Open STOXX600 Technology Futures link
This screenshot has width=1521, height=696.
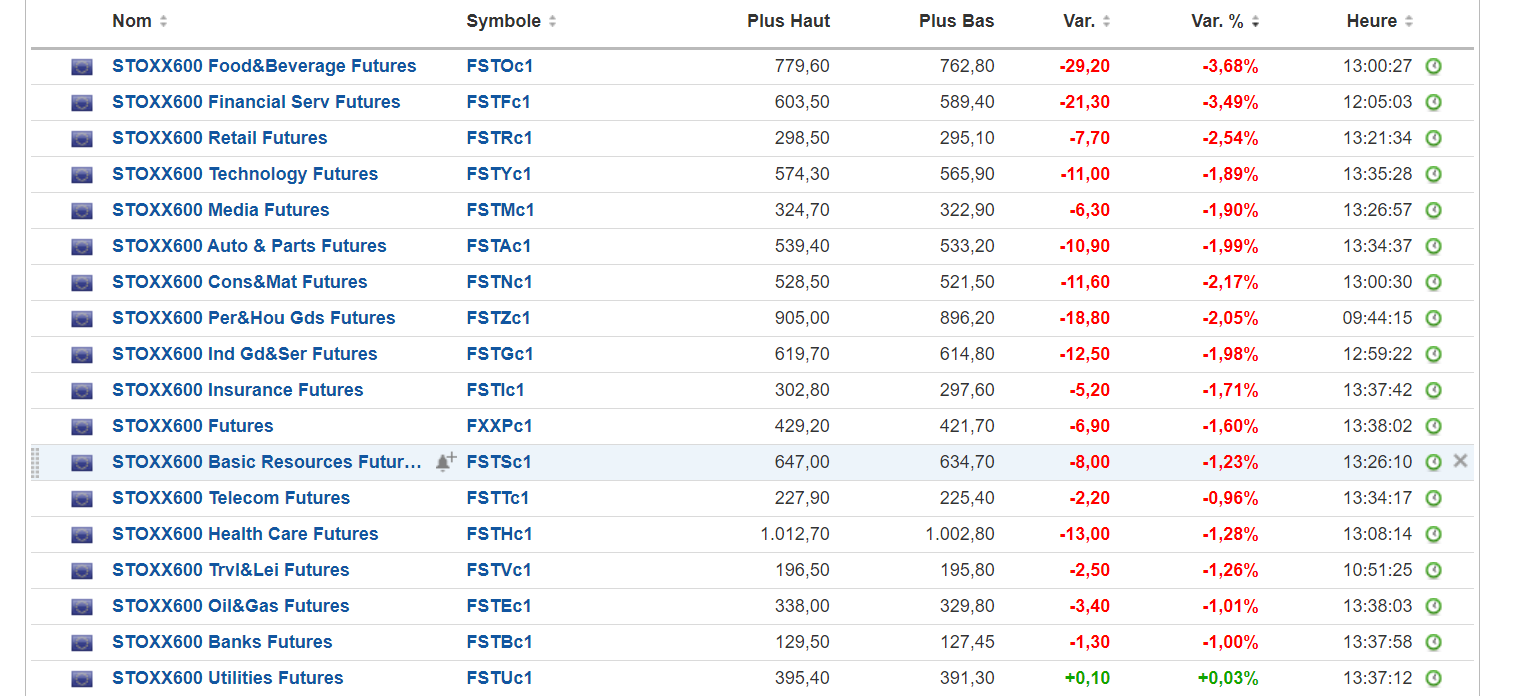pyautogui.click(x=245, y=174)
